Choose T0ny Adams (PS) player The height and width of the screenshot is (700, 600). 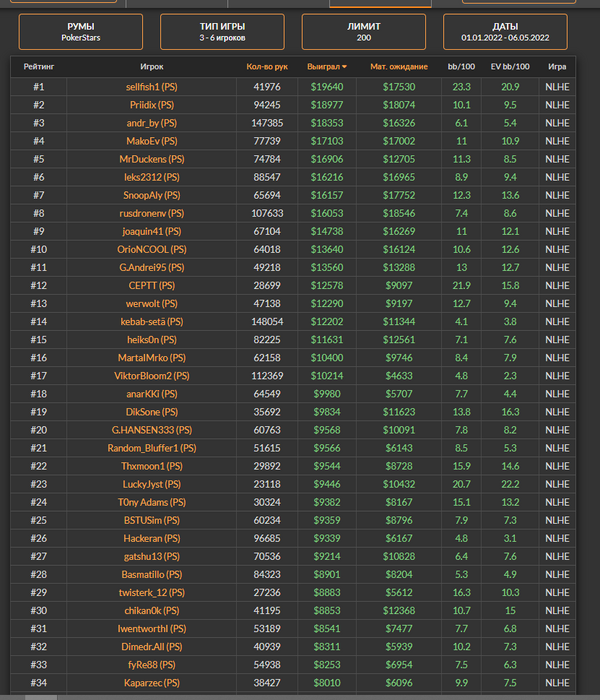tap(152, 503)
